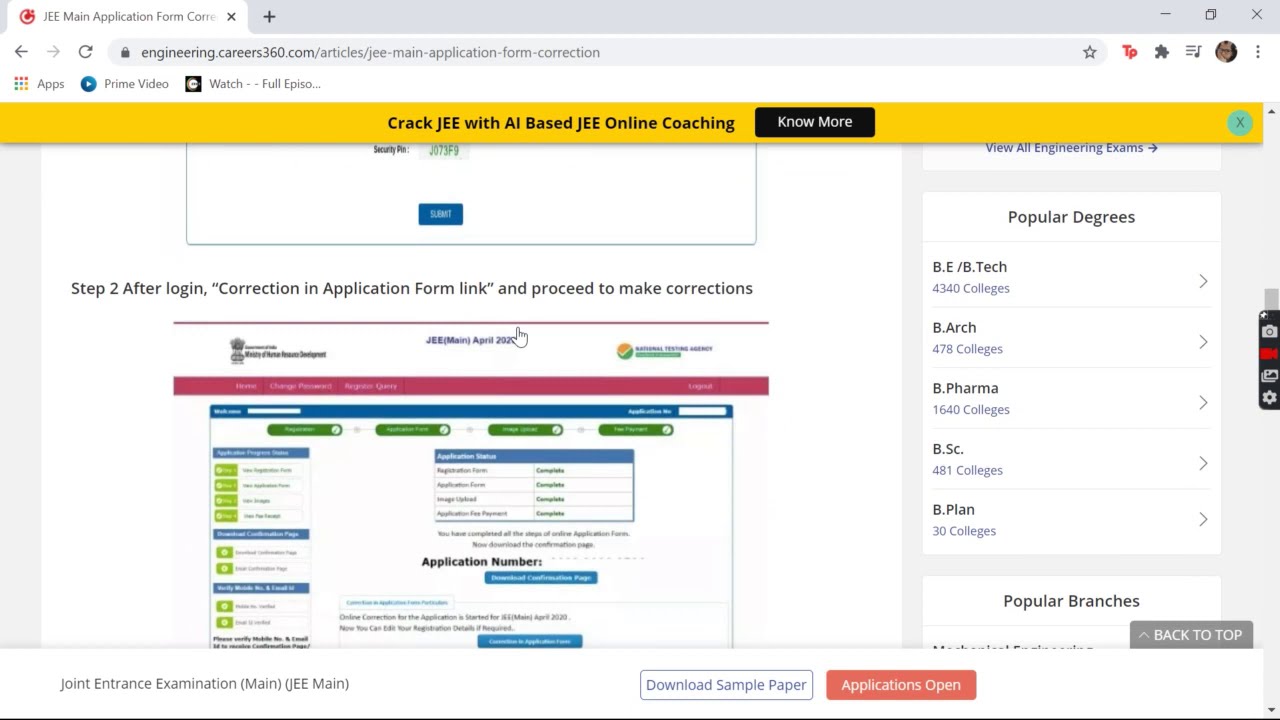Open the 478 Colleges link

point(967,349)
